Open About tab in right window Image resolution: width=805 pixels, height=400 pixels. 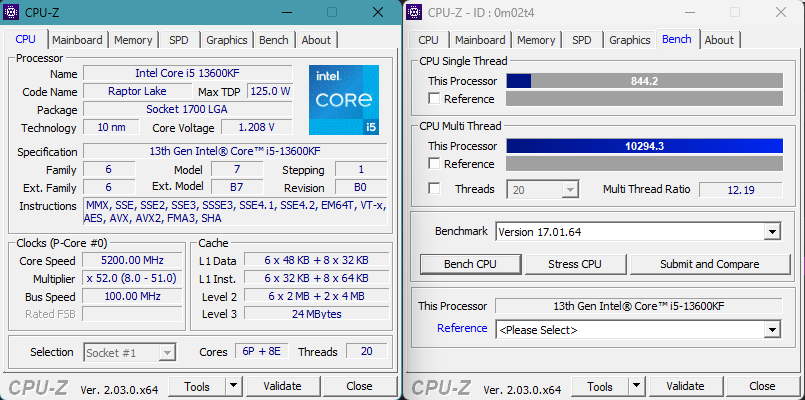(719, 40)
